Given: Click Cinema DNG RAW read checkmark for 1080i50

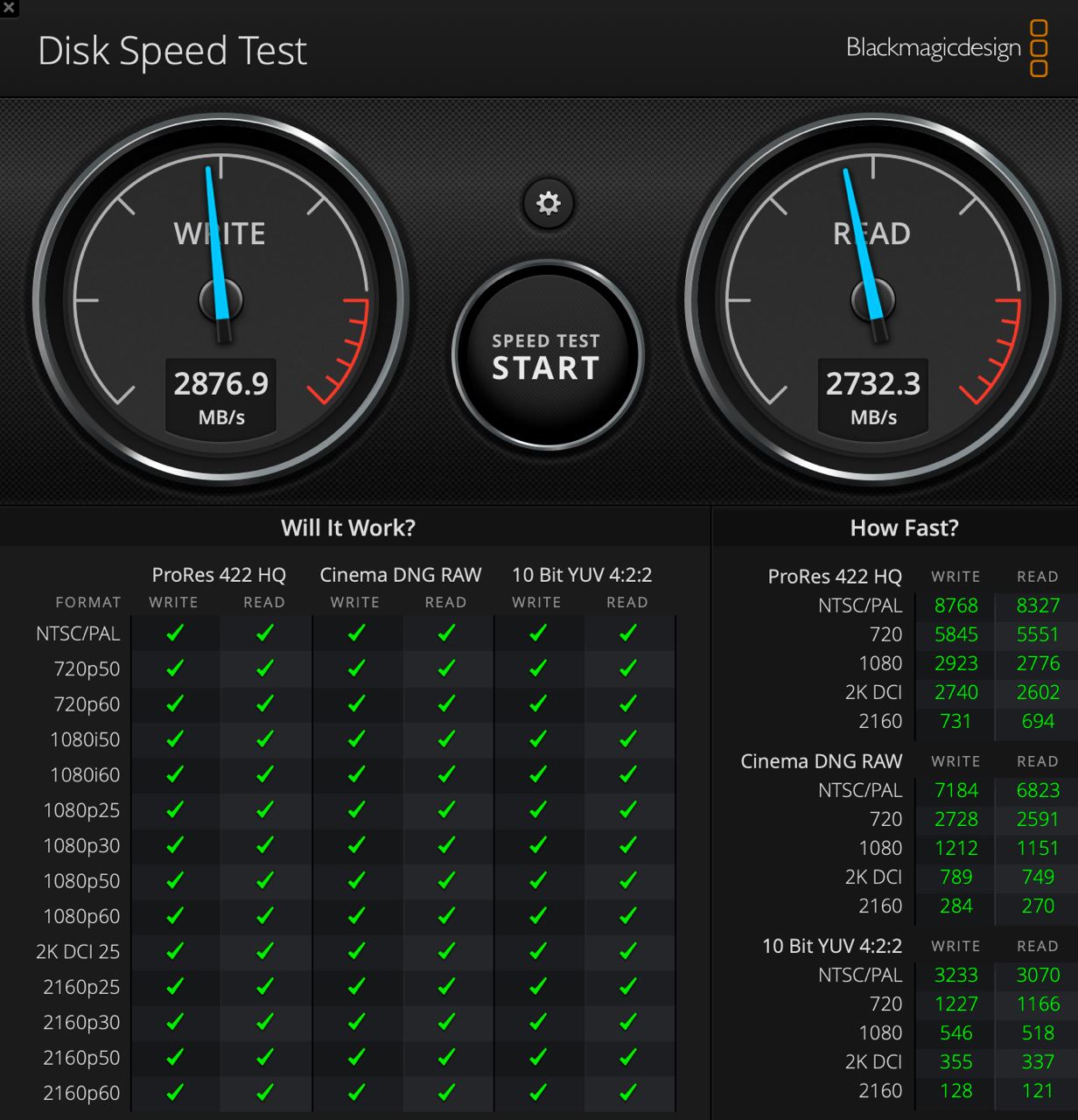Looking at the screenshot, I should pos(446,738).
